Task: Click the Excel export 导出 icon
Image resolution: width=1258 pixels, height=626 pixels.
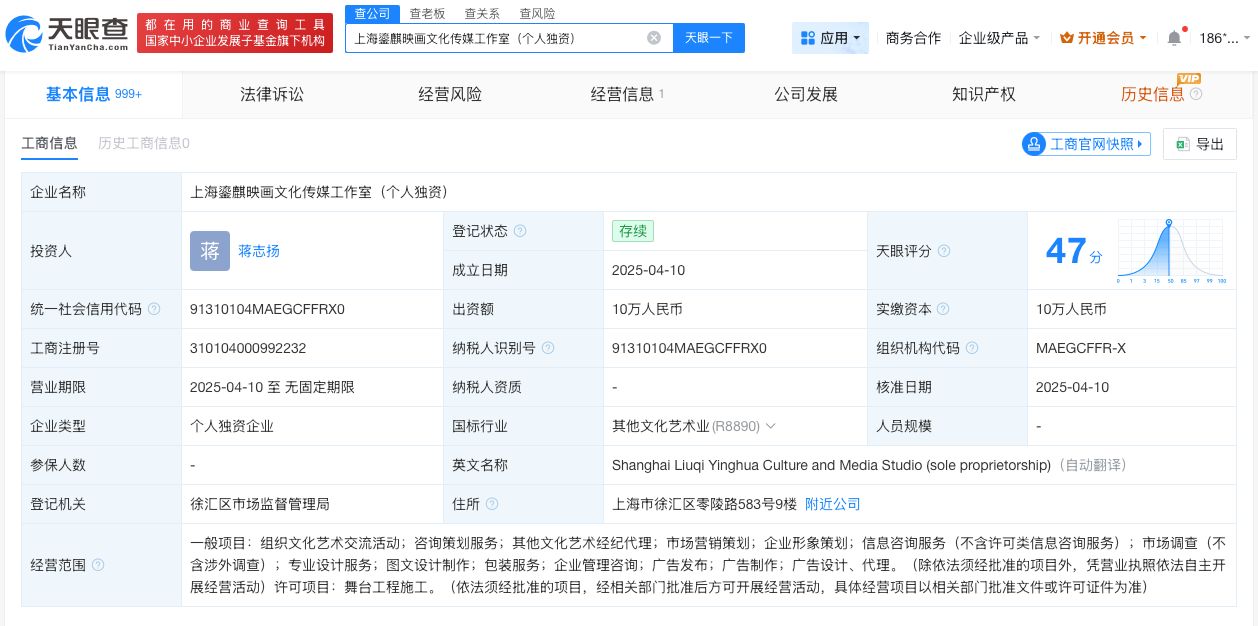Action: pos(1185,144)
